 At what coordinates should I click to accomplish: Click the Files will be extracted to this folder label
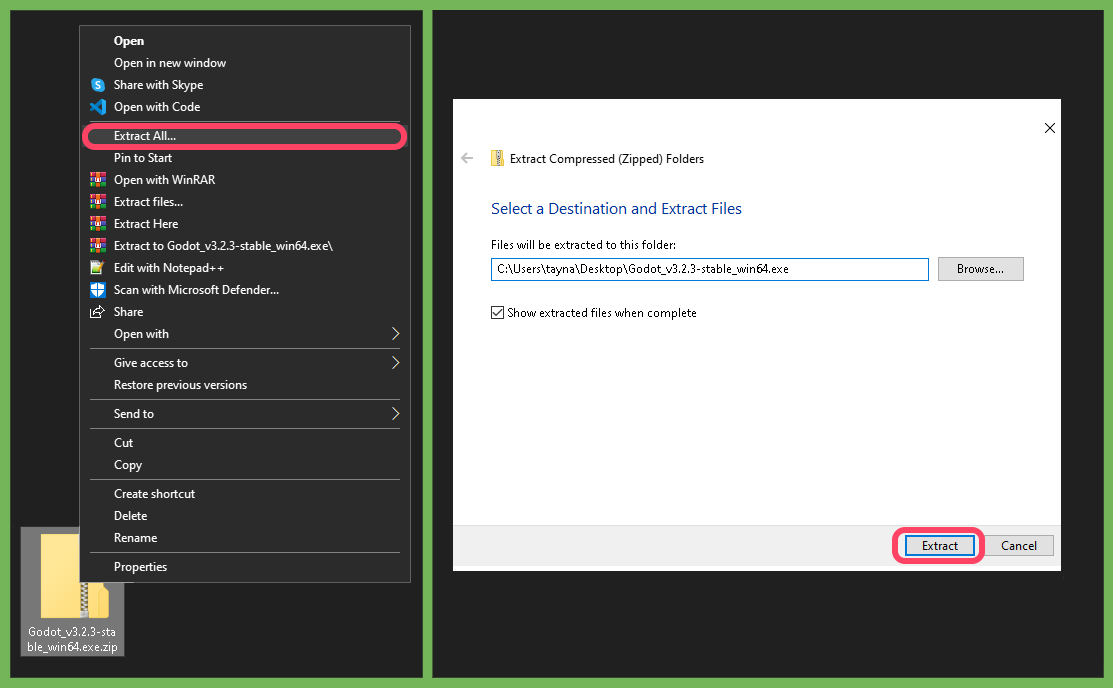point(583,245)
